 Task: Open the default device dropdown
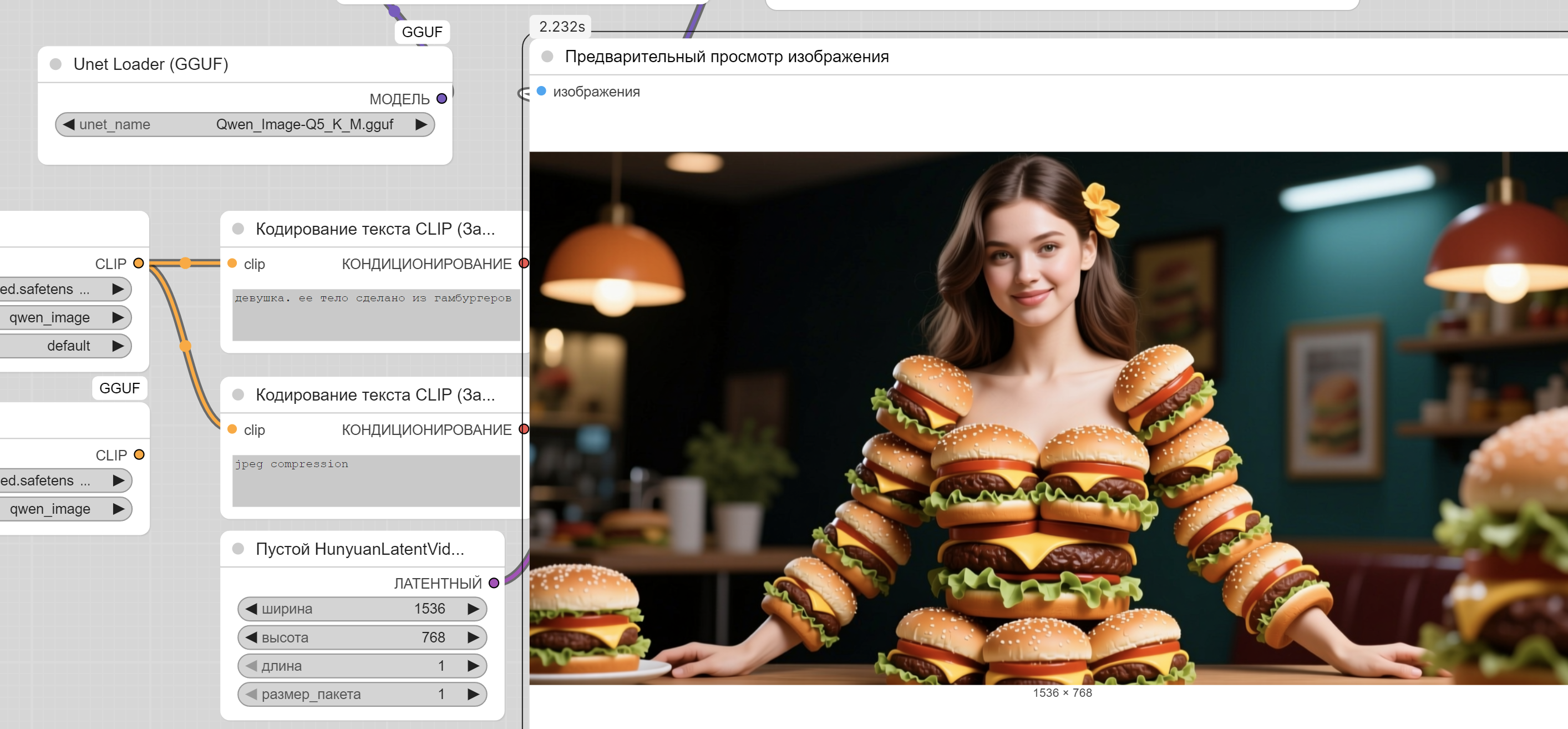[68, 346]
